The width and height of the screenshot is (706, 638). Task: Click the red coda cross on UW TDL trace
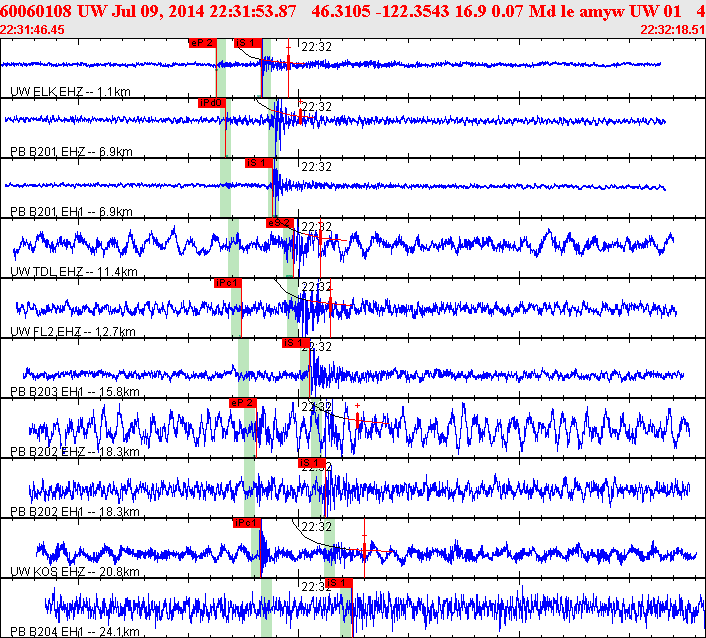(320, 238)
